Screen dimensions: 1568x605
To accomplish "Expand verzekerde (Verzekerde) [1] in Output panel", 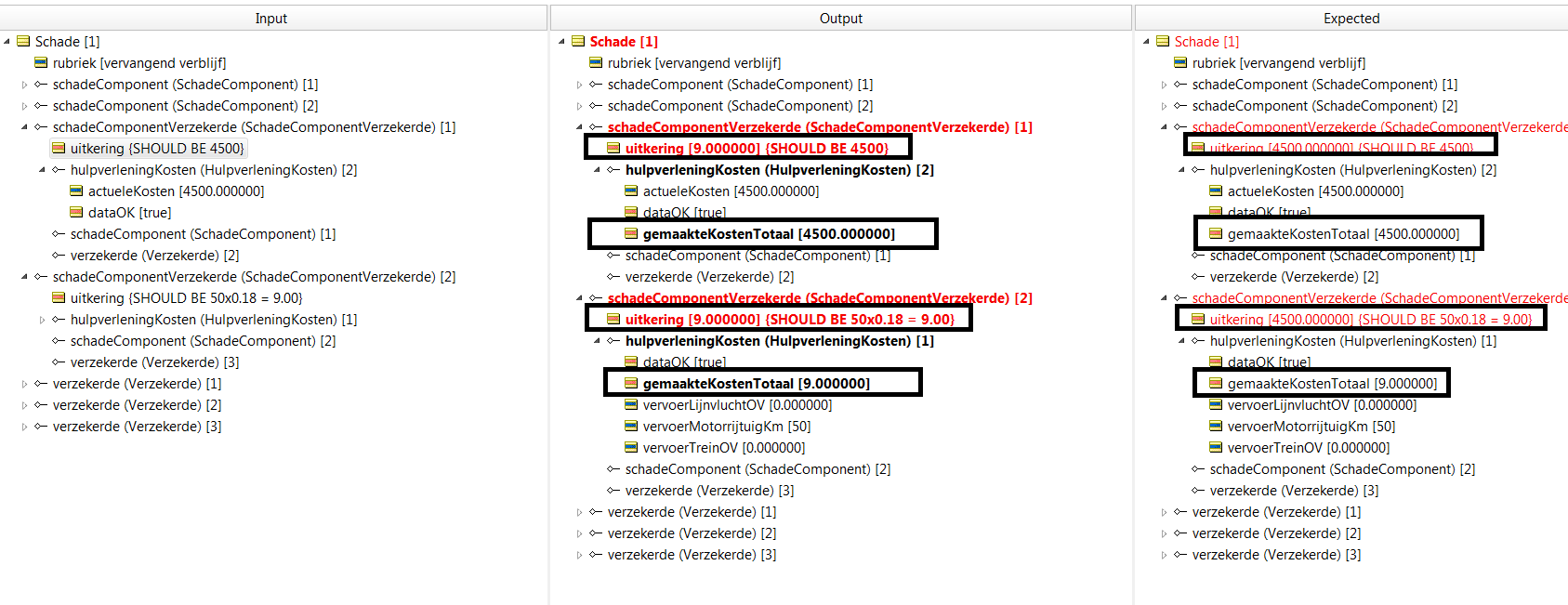I will [579, 512].
